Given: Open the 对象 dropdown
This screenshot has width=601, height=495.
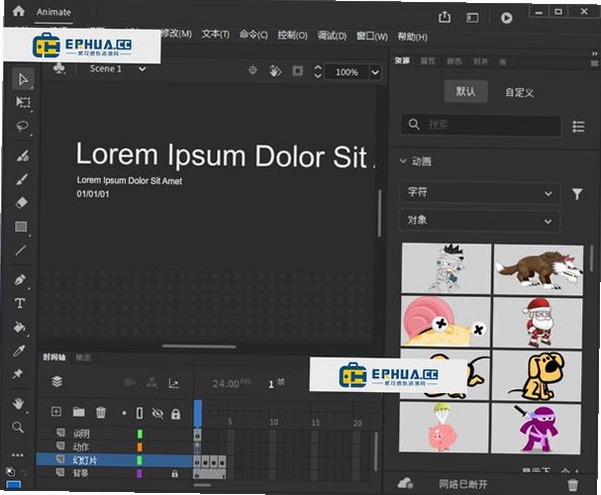Looking at the screenshot, I should click(479, 221).
